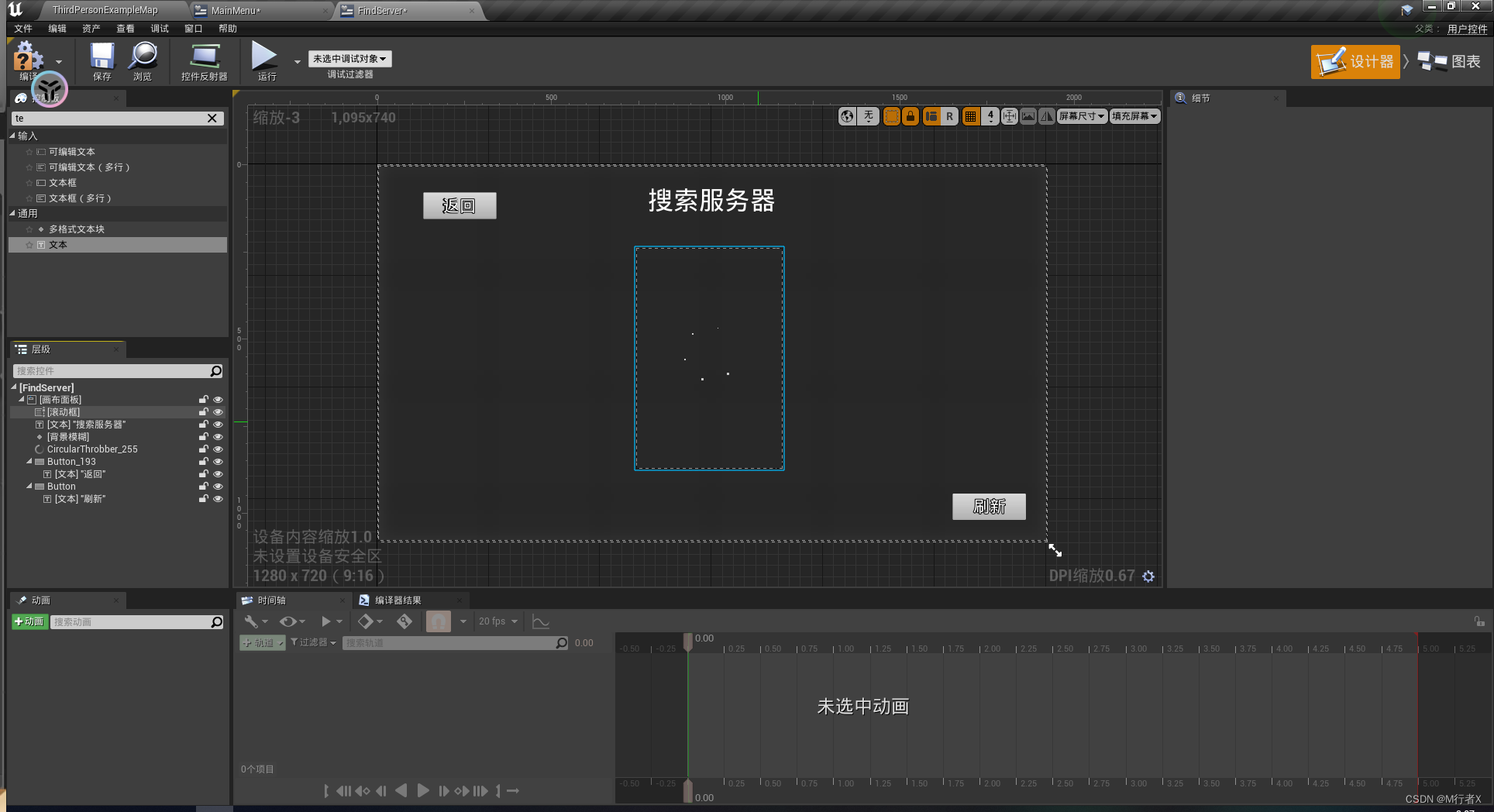Collapse the Button_193 hierarchy node
Screen dimensions: 1494x812
pos(29,462)
